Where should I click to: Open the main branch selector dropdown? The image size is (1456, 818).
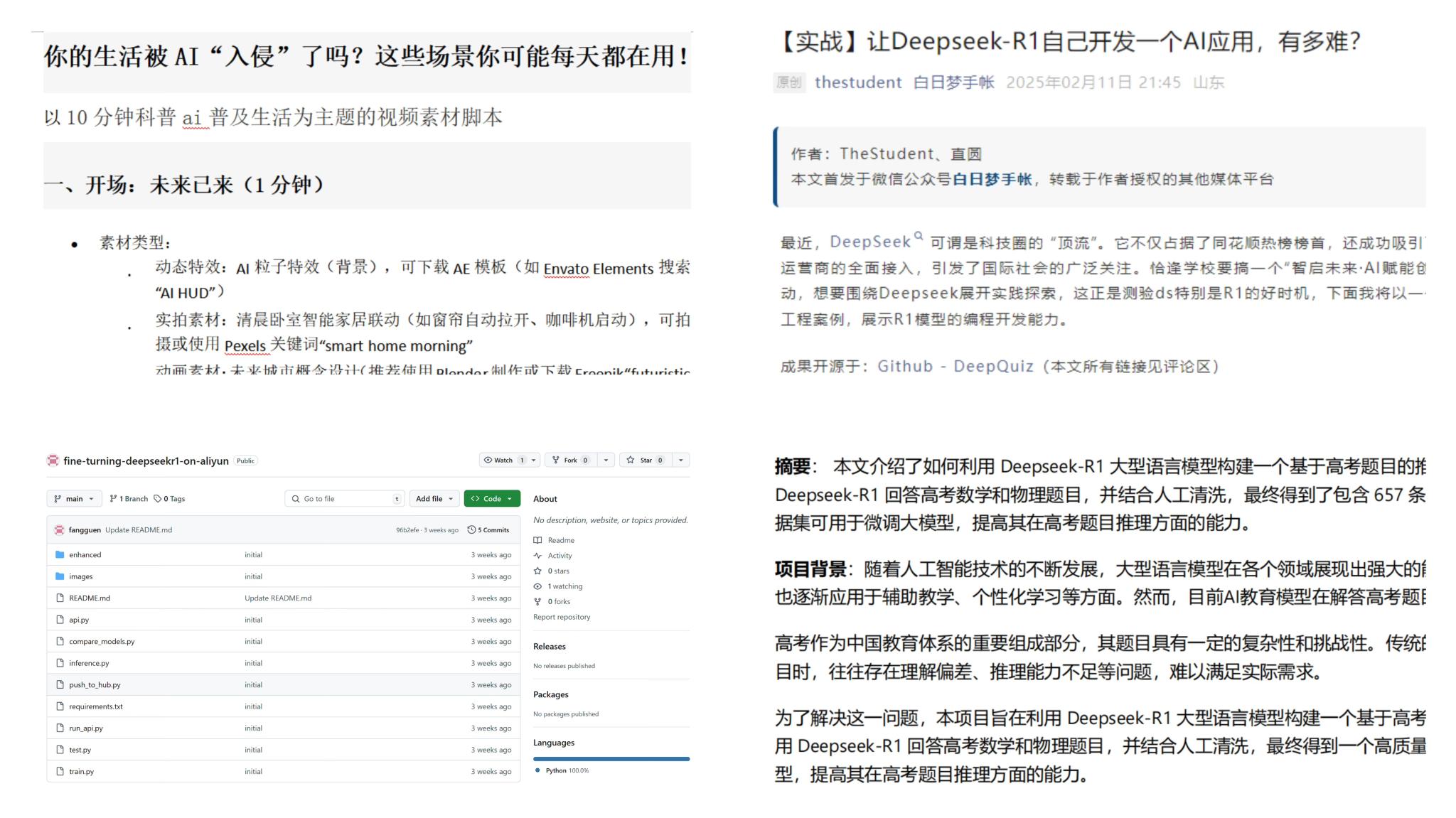coord(74,499)
